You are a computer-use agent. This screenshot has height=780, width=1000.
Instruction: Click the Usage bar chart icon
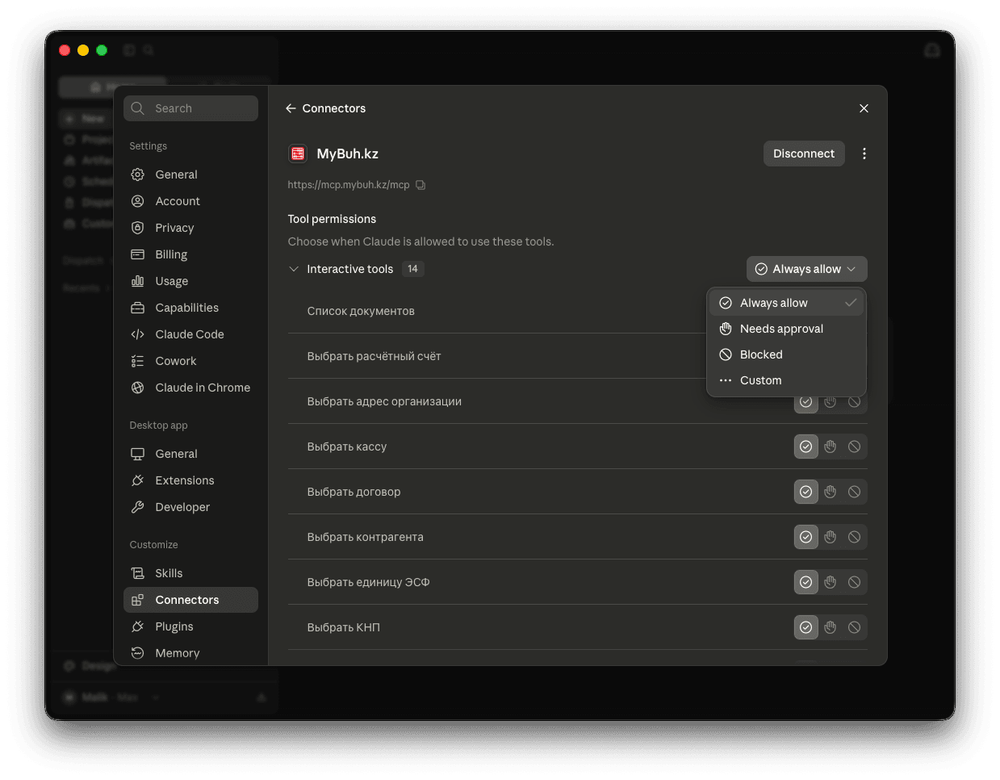click(138, 281)
